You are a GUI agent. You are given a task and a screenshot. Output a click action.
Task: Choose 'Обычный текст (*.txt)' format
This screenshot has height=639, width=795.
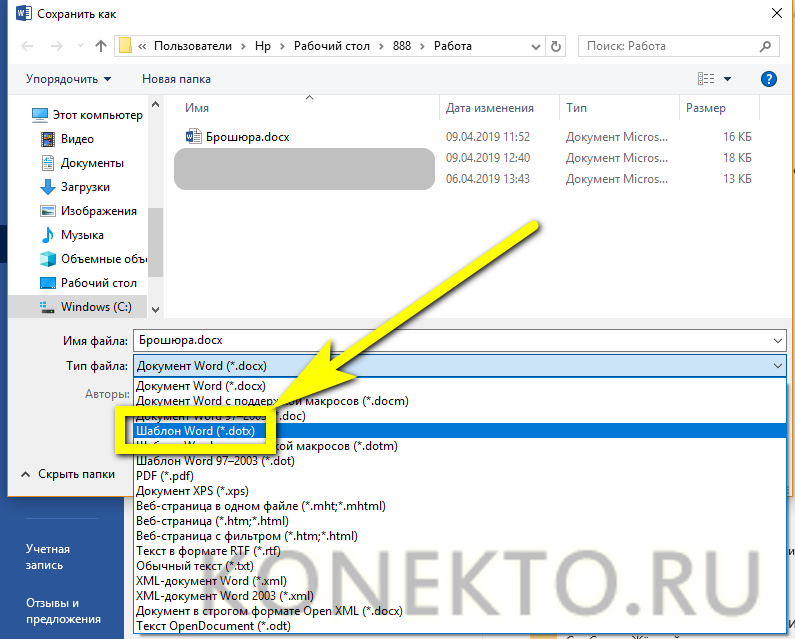[x=460, y=566]
